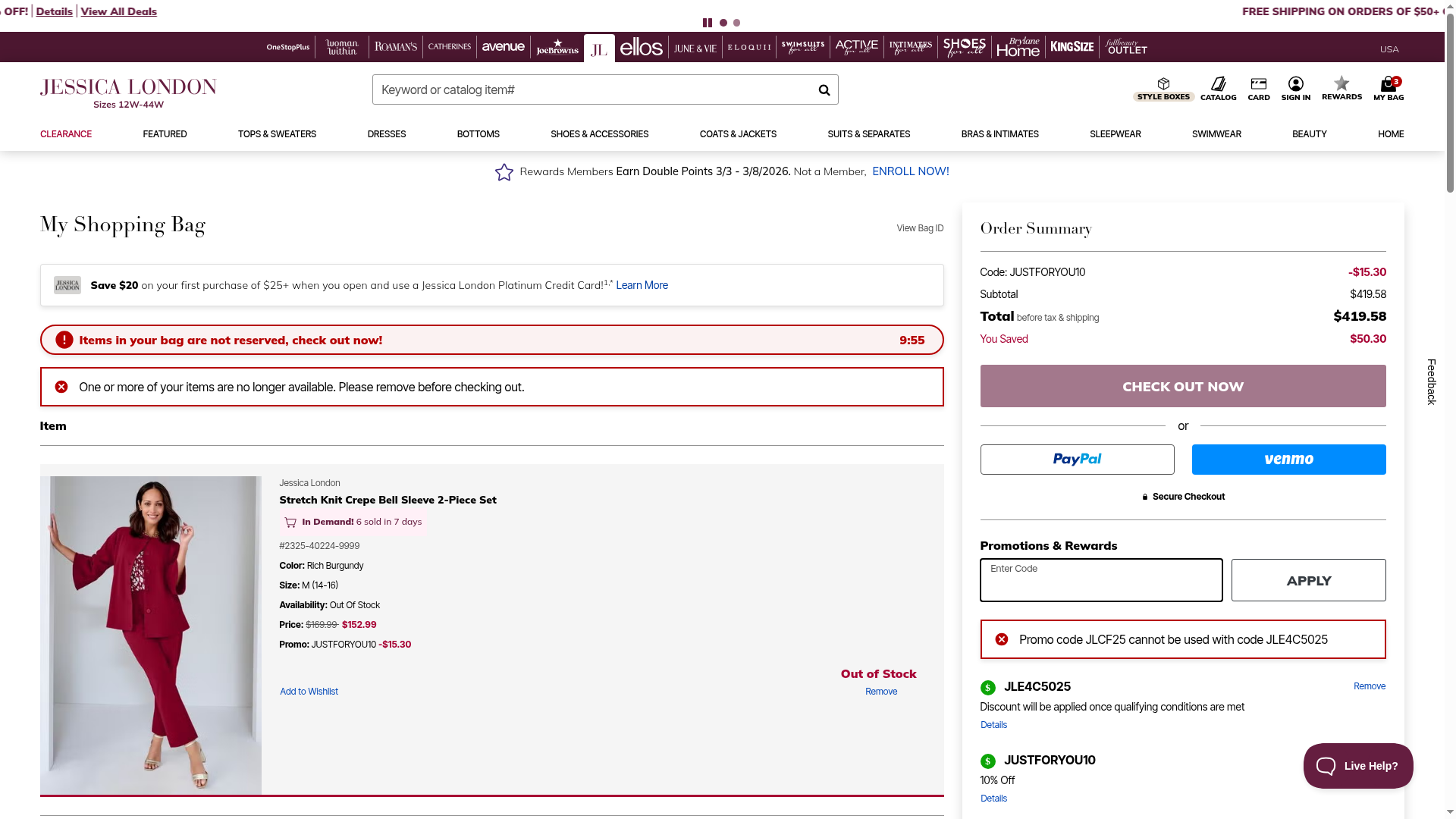Open the Dresses menu

click(x=386, y=134)
